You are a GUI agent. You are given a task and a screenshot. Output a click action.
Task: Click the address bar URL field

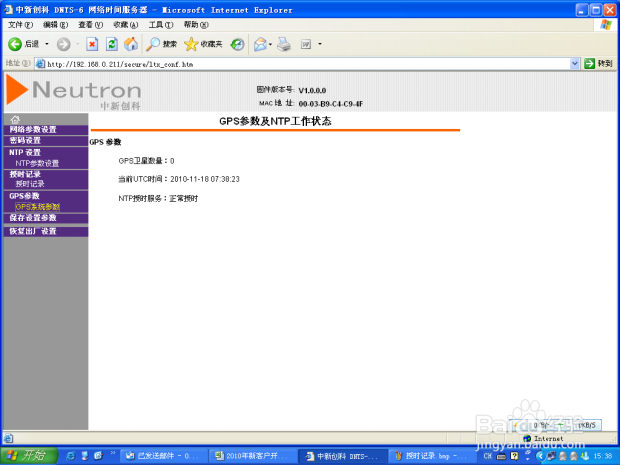tap(308, 64)
